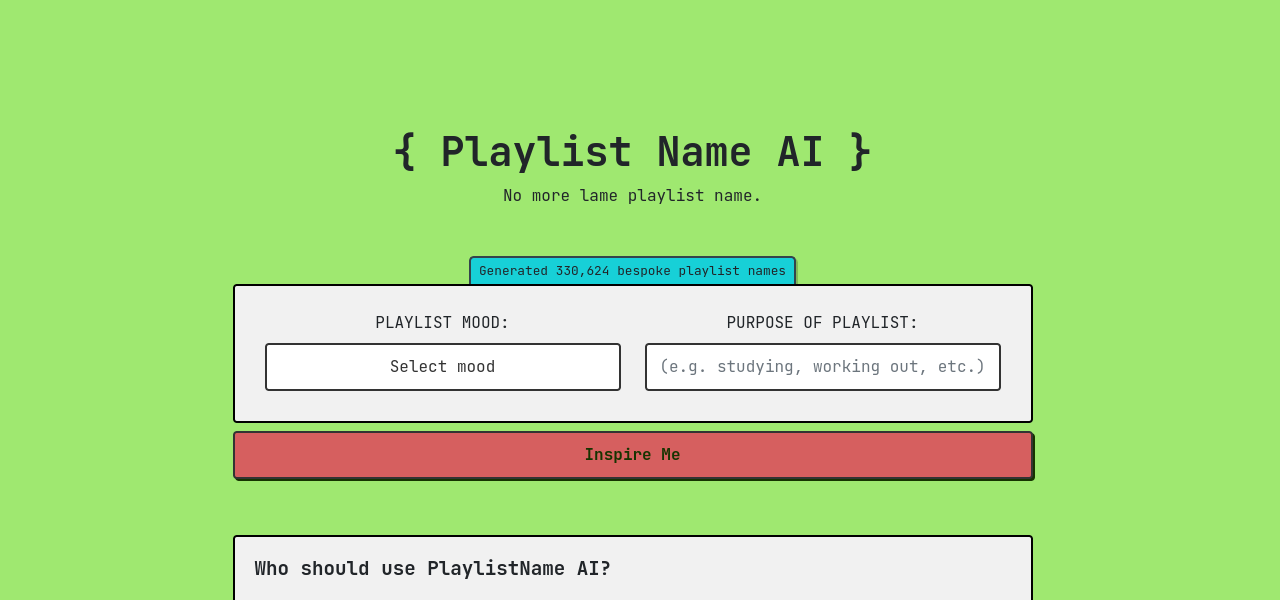
Task: Click the Playlist Name AI main title
Action: [x=632, y=152]
